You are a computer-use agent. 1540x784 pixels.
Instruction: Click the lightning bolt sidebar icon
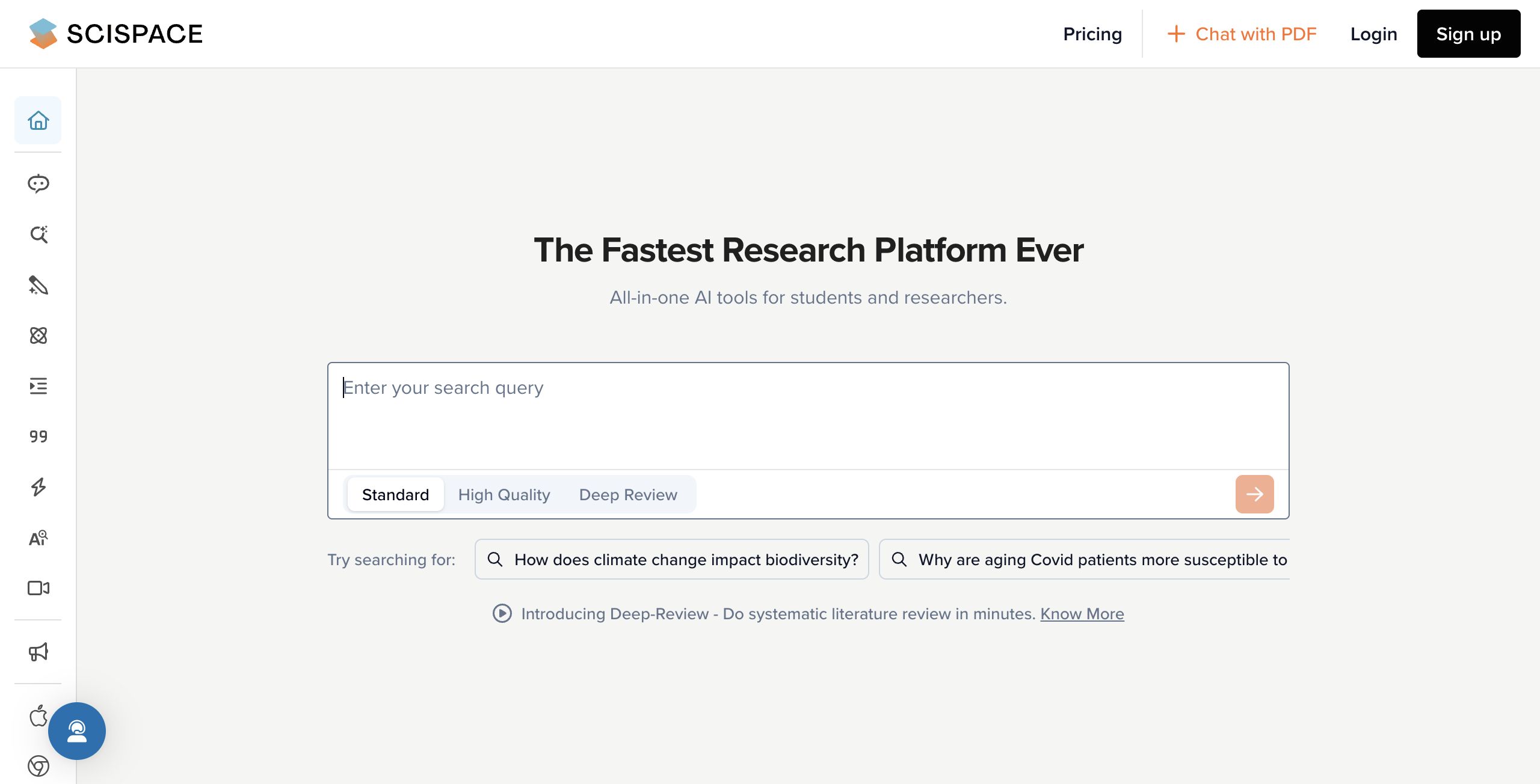point(38,487)
